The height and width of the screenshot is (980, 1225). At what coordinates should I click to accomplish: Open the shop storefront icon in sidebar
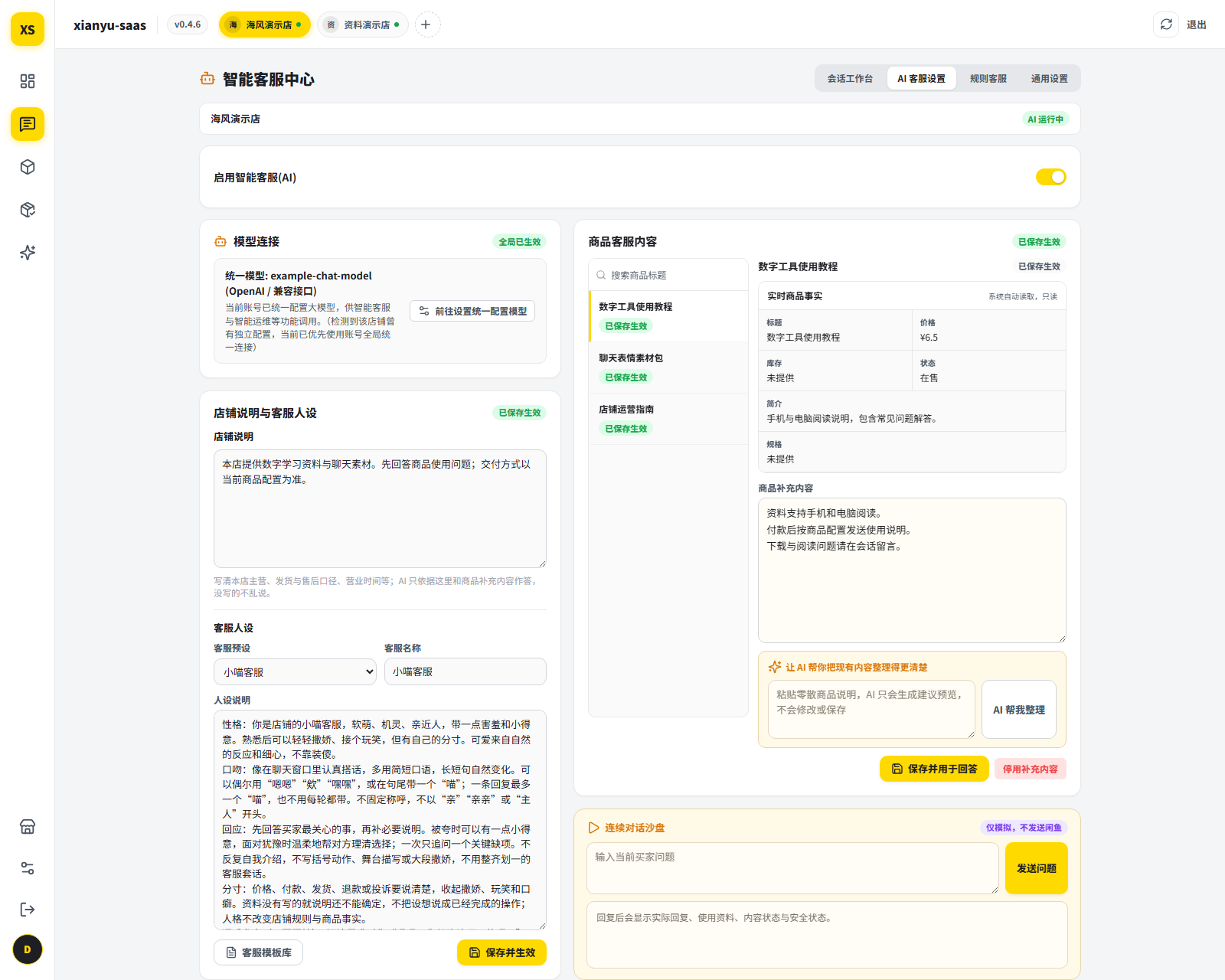pyautogui.click(x=28, y=827)
